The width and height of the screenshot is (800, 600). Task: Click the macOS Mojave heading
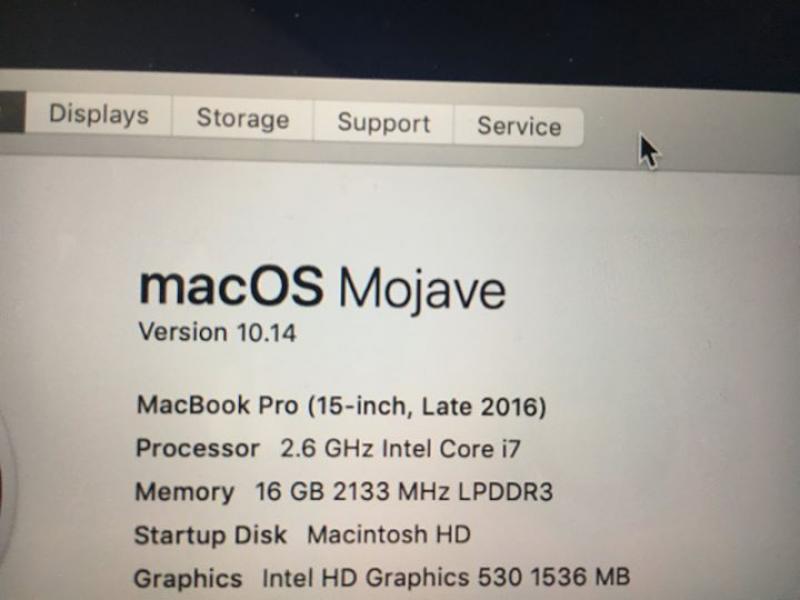tap(322, 288)
